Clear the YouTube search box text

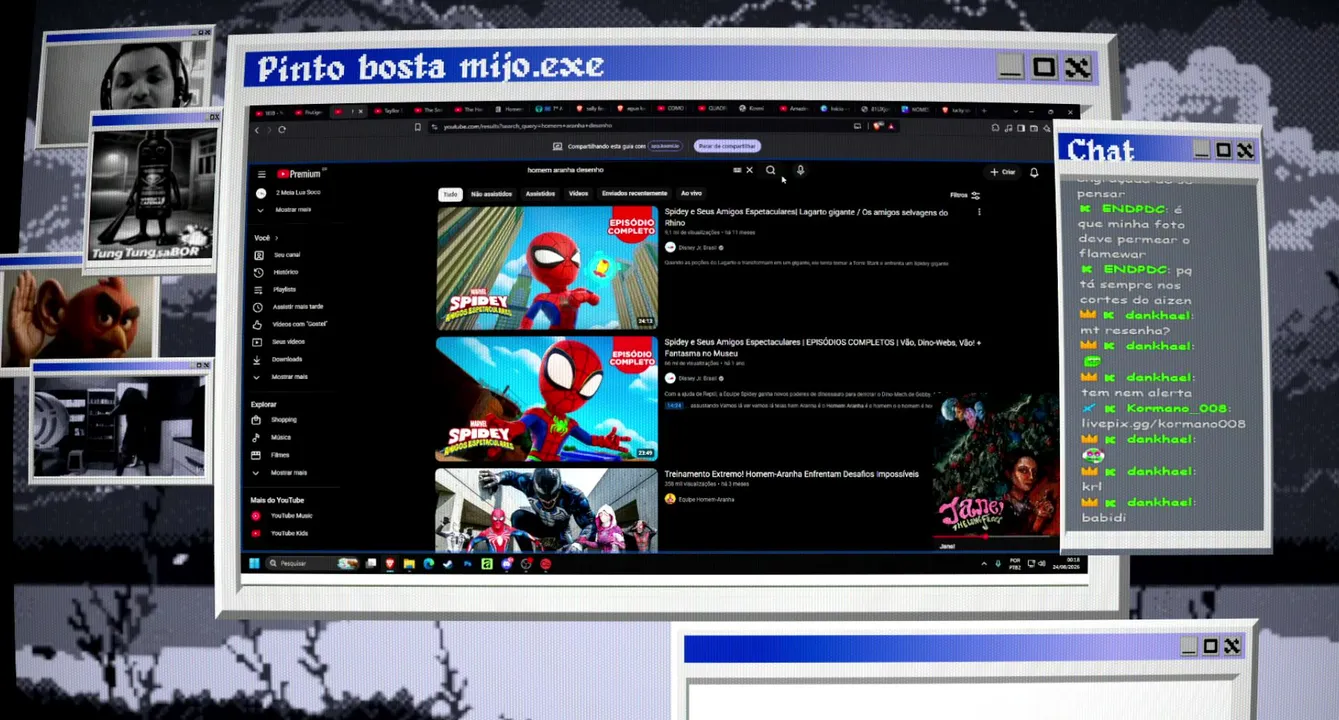tap(750, 170)
